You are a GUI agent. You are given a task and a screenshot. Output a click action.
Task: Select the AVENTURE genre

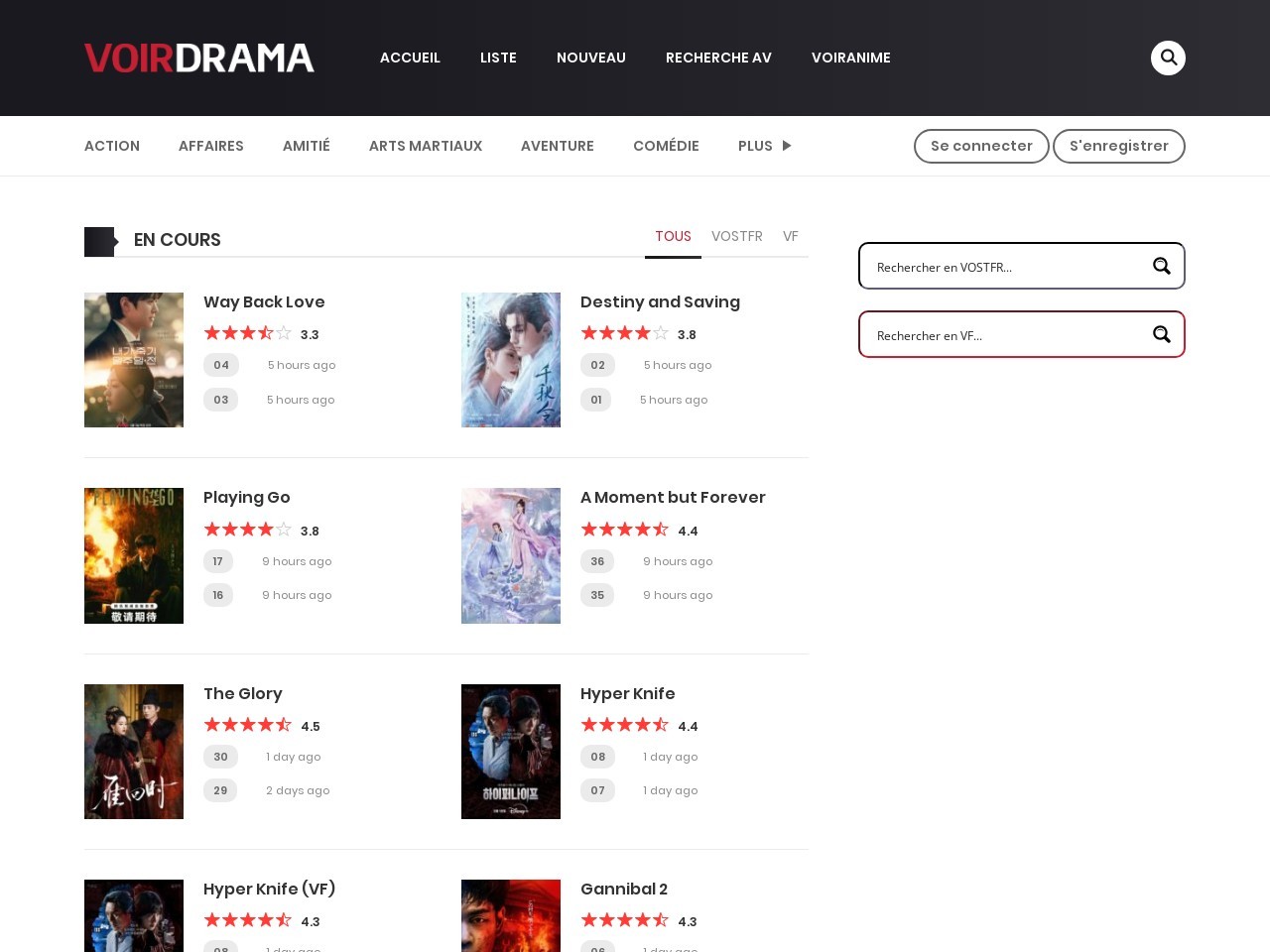pos(558,146)
